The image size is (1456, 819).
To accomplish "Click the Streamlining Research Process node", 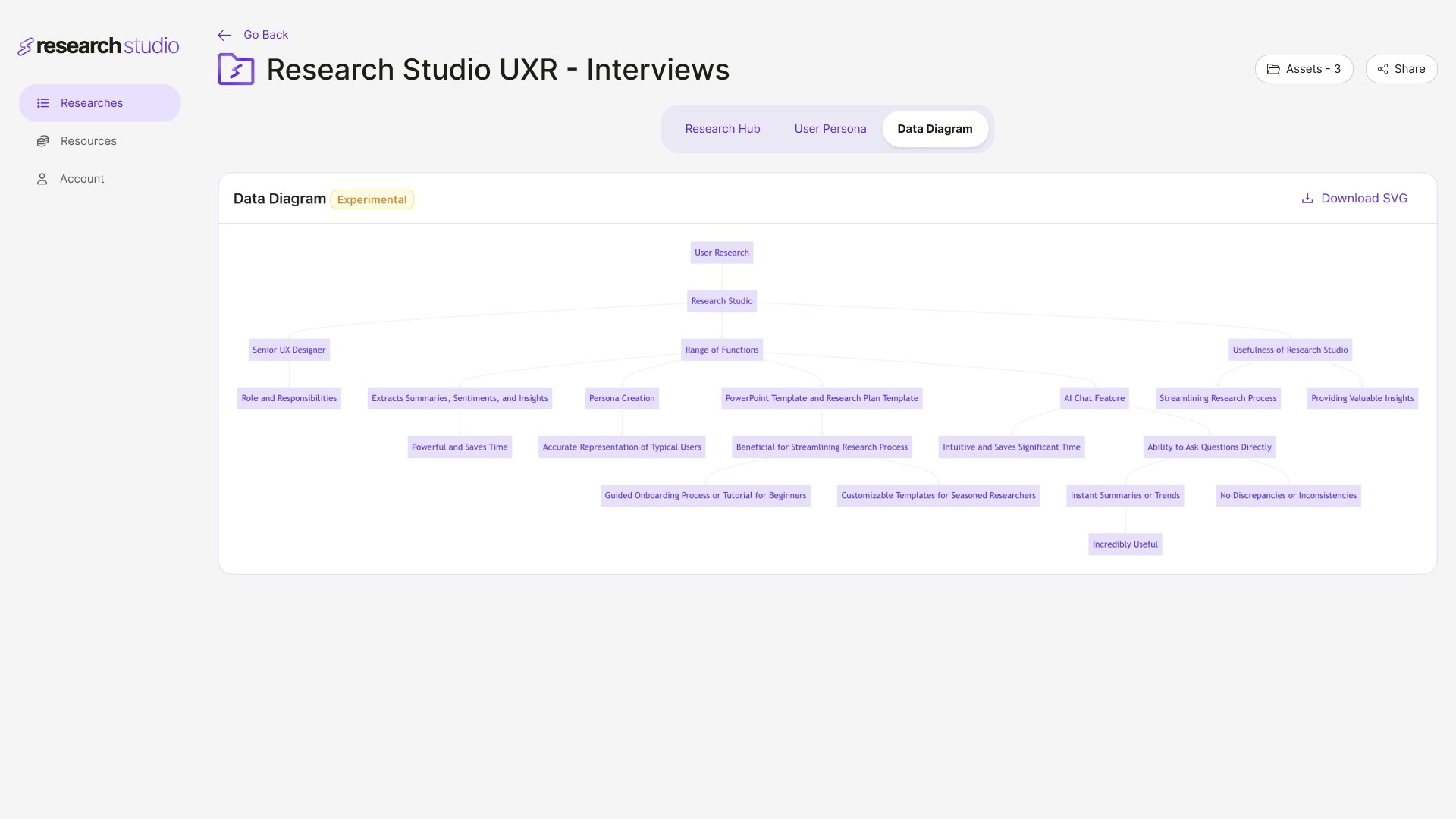I will (1218, 398).
